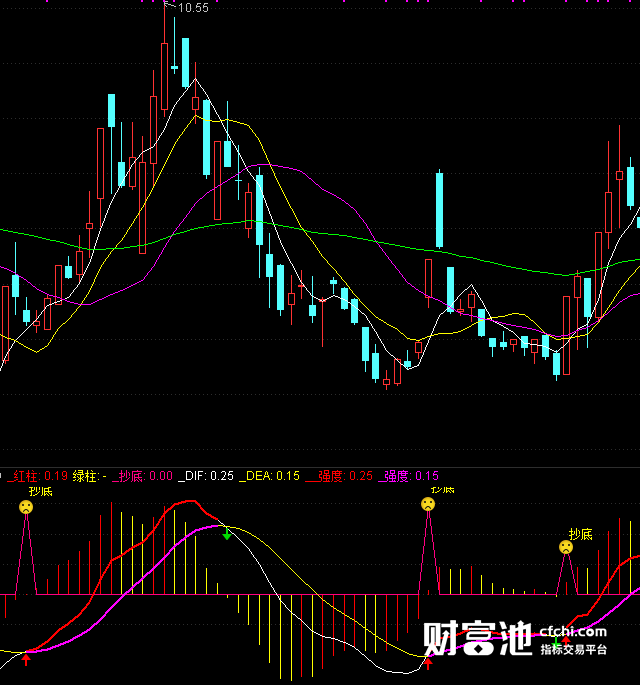
Task: Click the 10.55 high price label
Action: [194, 8]
